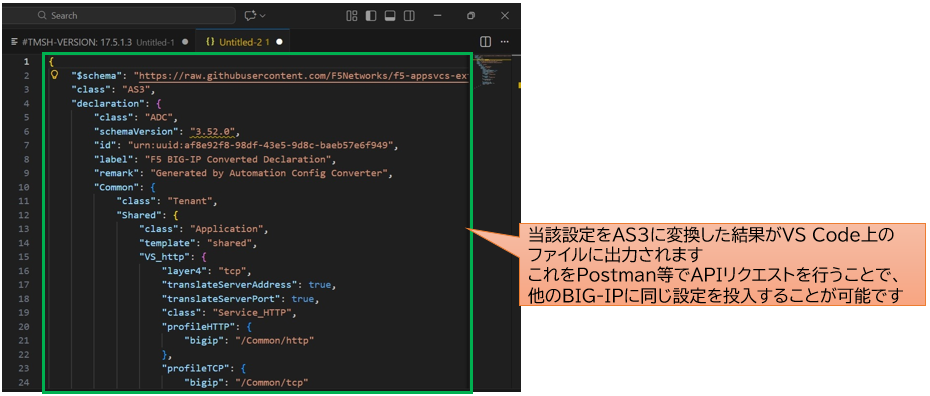Toggle the bottom panel visibility
Image resolution: width=930 pixels, height=396 pixels.
pyautogui.click(x=390, y=15)
